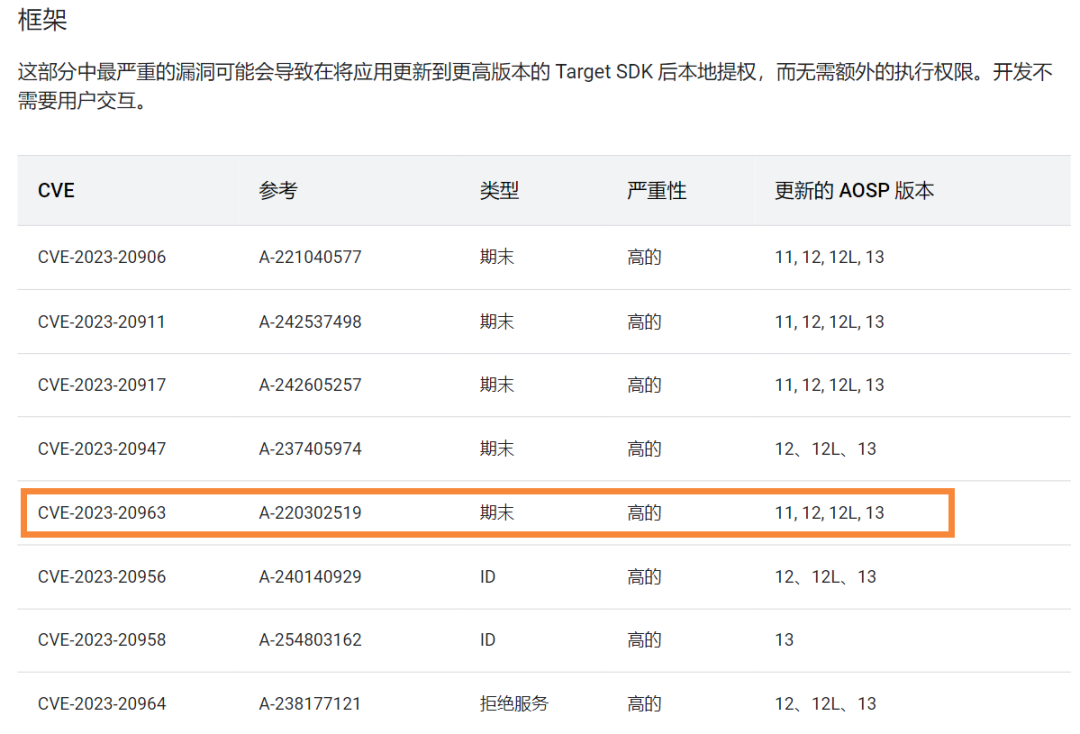Open reference A-240140929

click(310, 577)
